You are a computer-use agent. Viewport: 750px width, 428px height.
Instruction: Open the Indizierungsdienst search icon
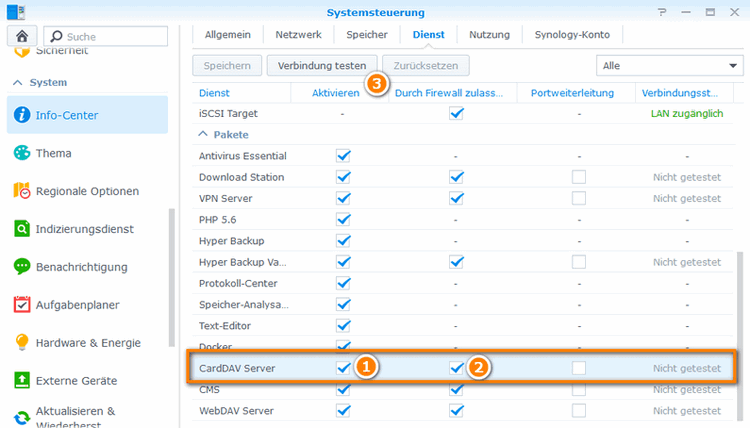22,229
